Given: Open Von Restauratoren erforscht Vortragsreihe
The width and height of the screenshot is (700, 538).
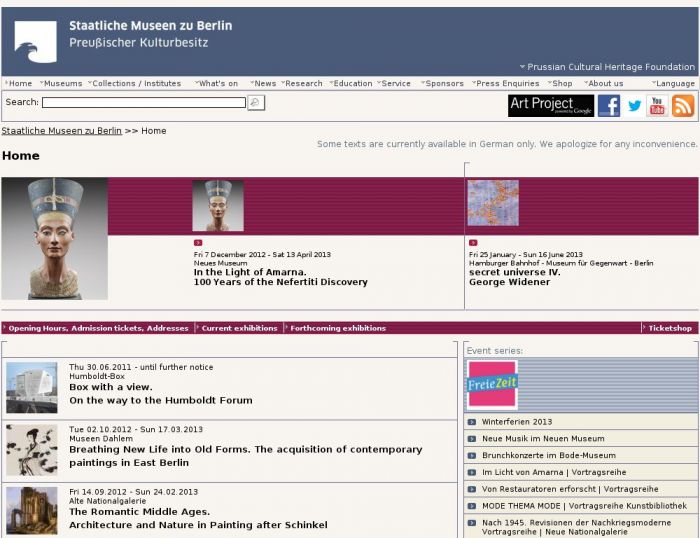Looking at the screenshot, I should click(570, 489).
